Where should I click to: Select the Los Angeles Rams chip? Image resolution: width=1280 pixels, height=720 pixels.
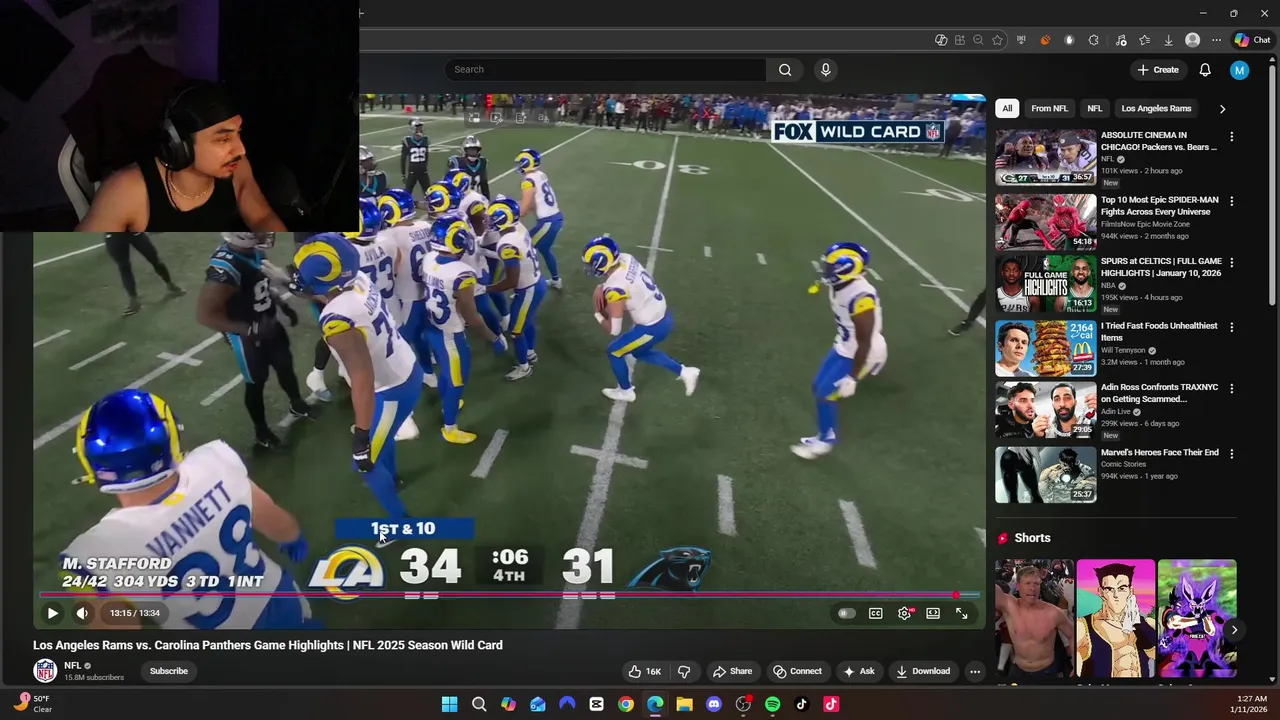(x=1156, y=108)
